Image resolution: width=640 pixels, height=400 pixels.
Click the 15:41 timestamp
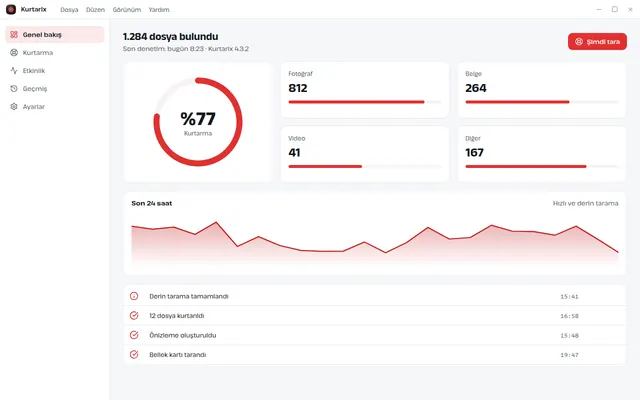pyautogui.click(x=569, y=297)
